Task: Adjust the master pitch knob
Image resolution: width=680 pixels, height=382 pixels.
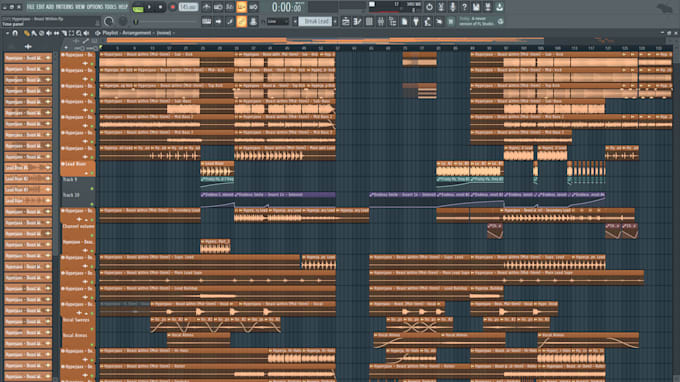Action: (x=123, y=21)
